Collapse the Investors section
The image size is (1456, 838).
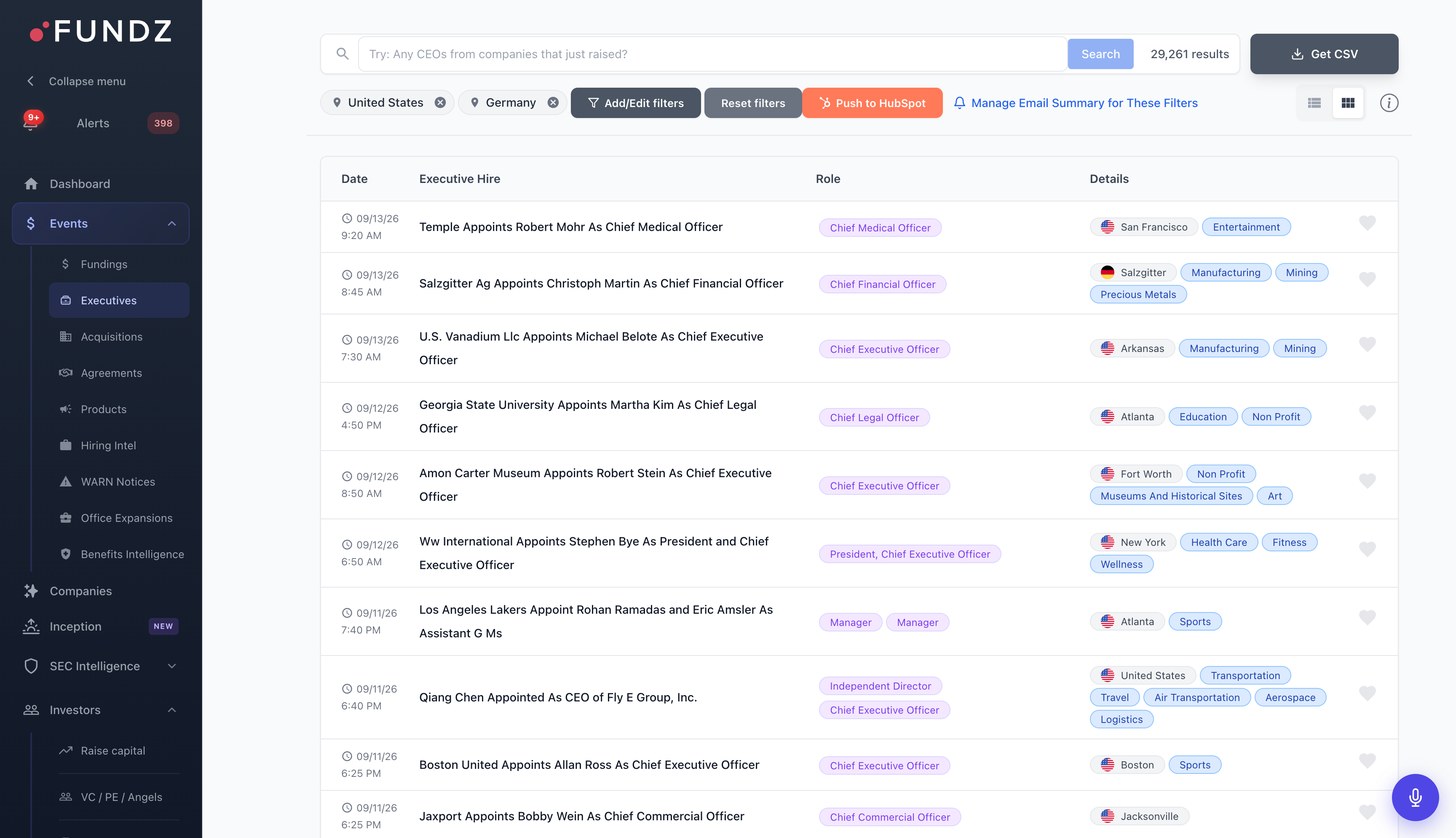pyautogui.click(x=172, y=710)
